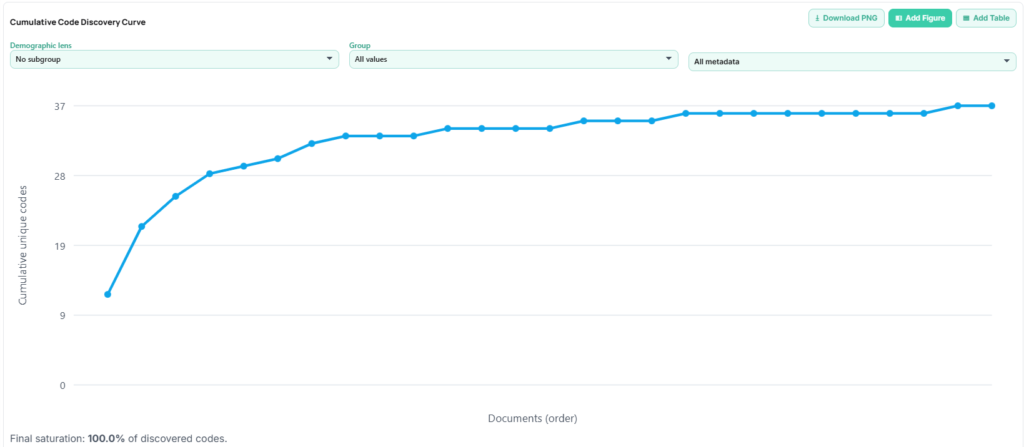Image resolution: width=1024 pixels, height=447 pixels.
Task: Click the last data point on the curve
Action: point(991,105)
